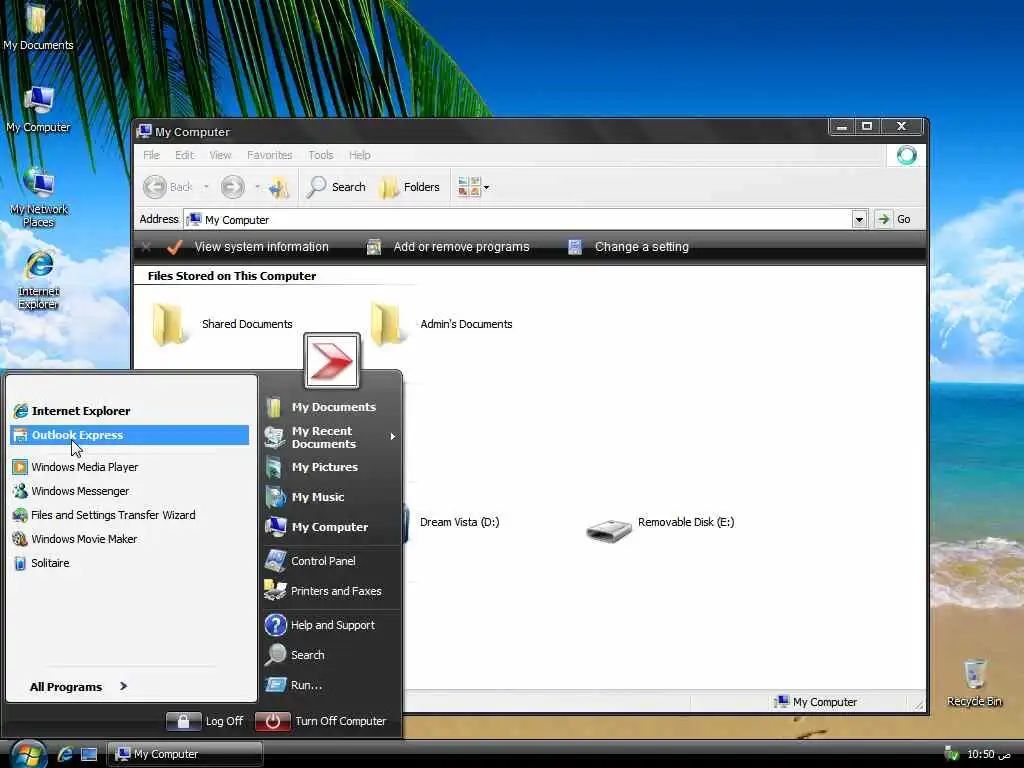Click Add or remove programs link
The width and height of the screenshot is (1024, 768).
click(448, 247)
